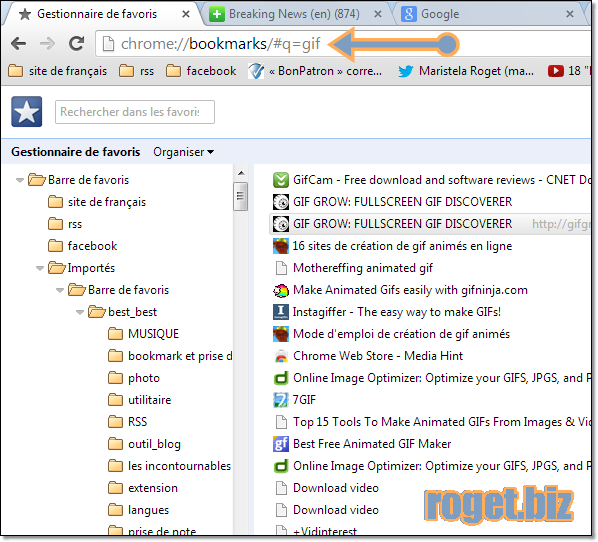Collapse the top Barre de favoris node

pyautogui.click(x=19, y=180)
